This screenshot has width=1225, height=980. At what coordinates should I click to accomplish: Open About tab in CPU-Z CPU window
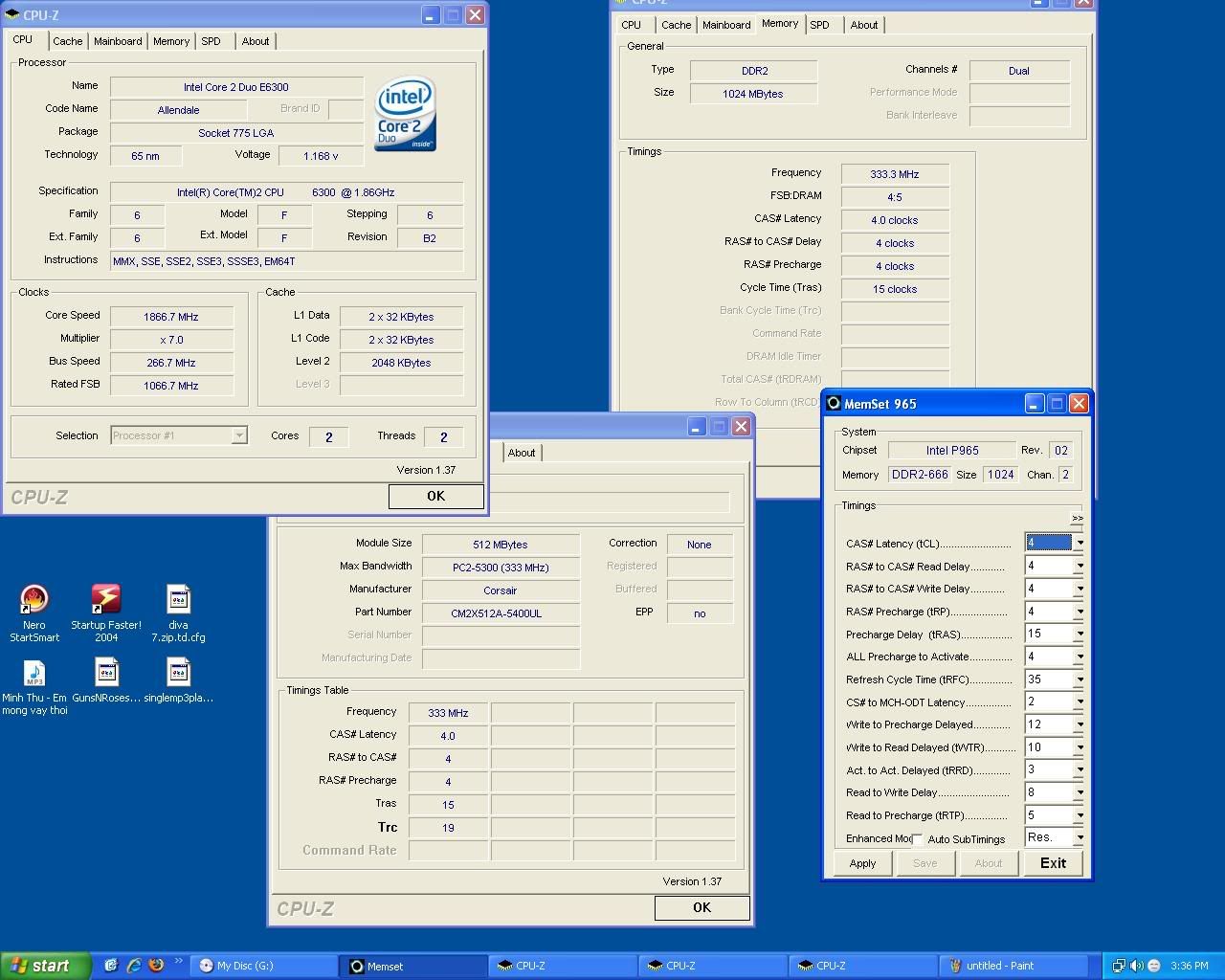(x=256, y=41)
